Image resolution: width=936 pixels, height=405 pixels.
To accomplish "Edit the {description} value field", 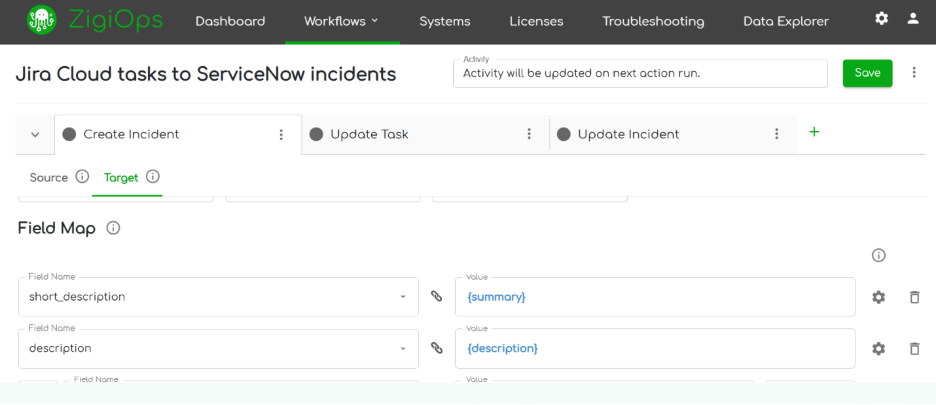I will [655, 348].
